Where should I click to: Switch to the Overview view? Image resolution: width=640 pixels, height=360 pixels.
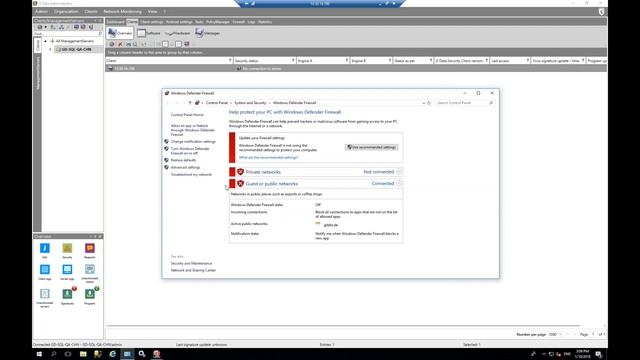120,33
